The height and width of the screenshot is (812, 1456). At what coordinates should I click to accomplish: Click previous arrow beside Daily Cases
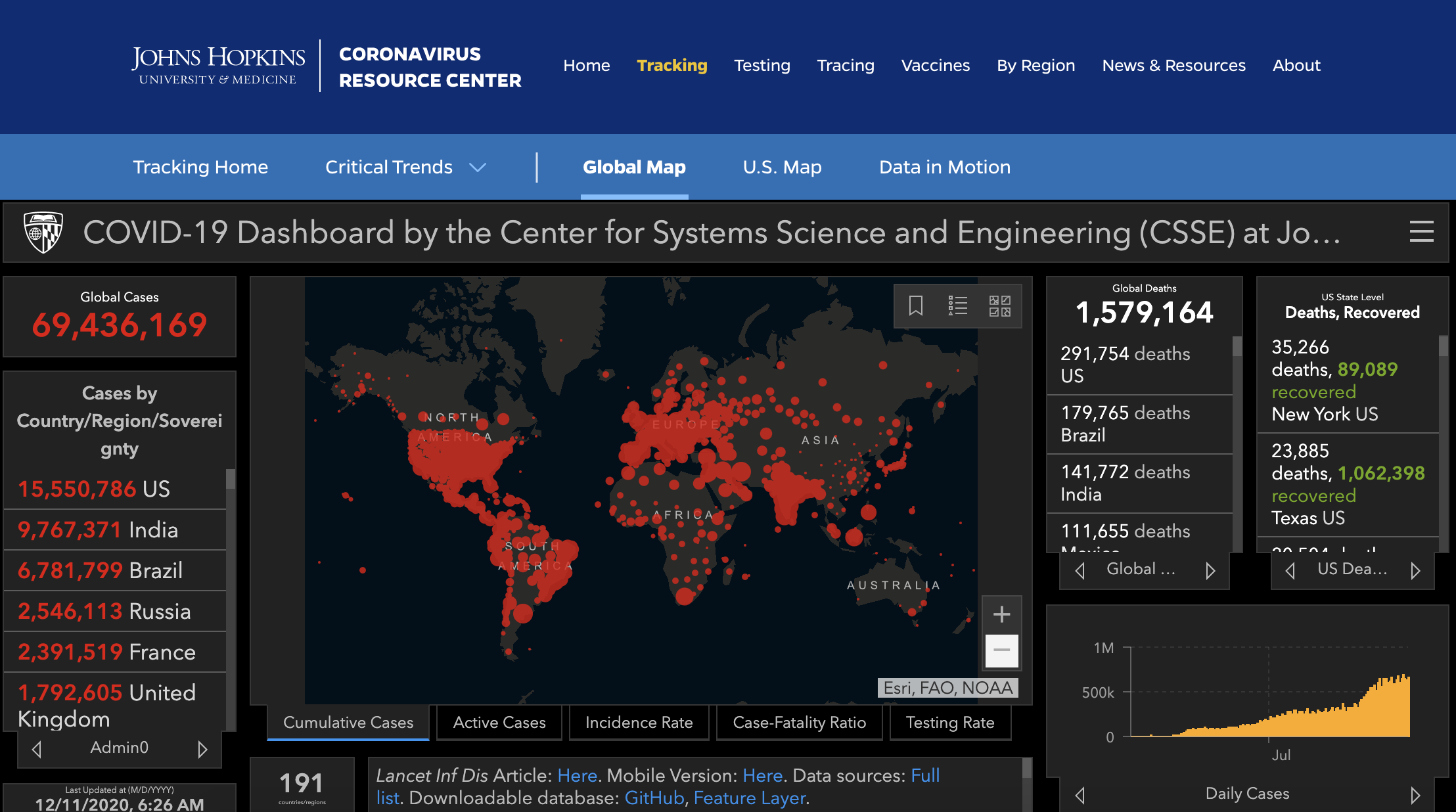[1080, 795]
